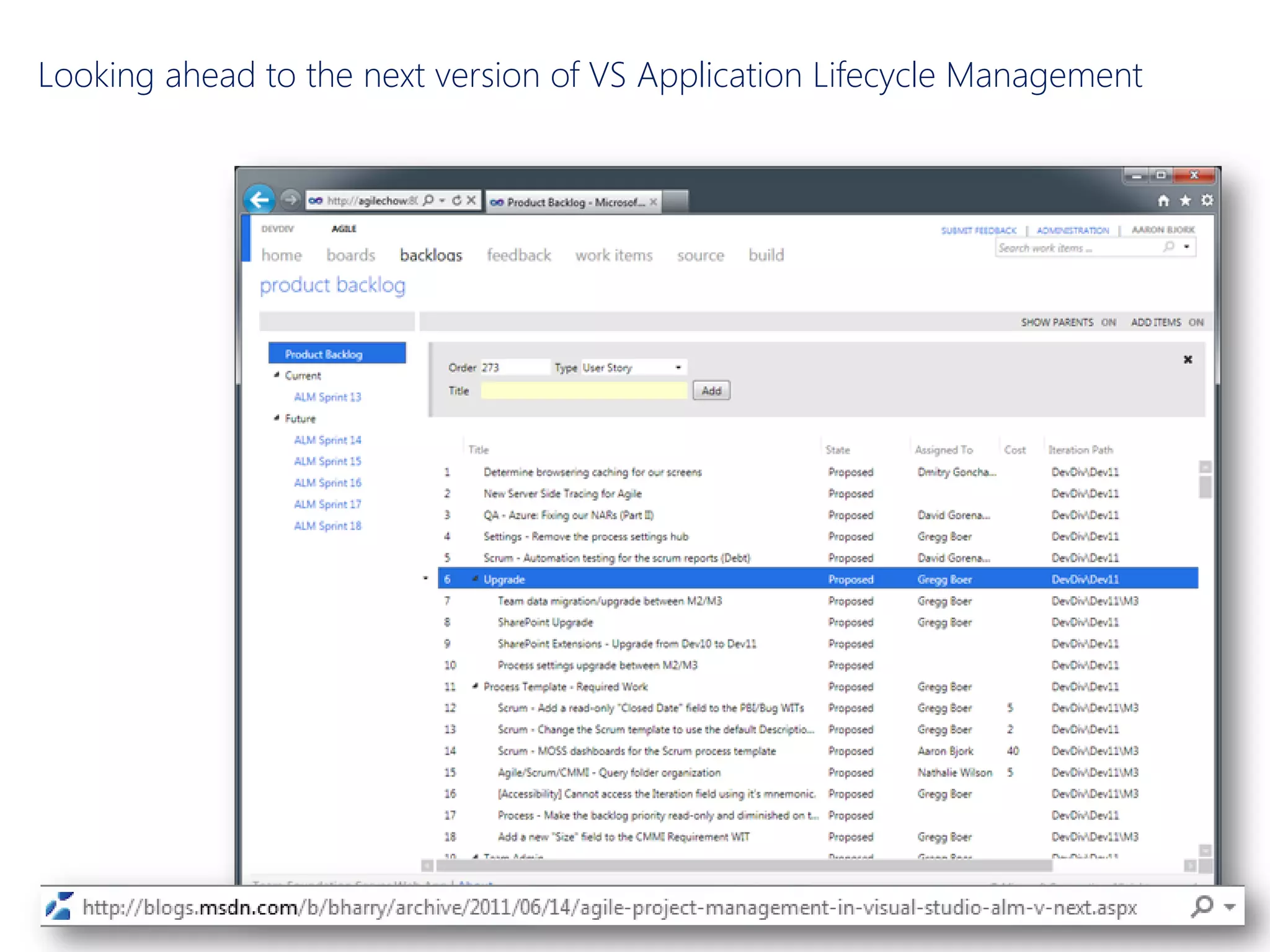Image resolution: width=1270 pixels, height=952 pixels.
Task: Open ALM Sprint 15
Action: click(x=327, y=461)
